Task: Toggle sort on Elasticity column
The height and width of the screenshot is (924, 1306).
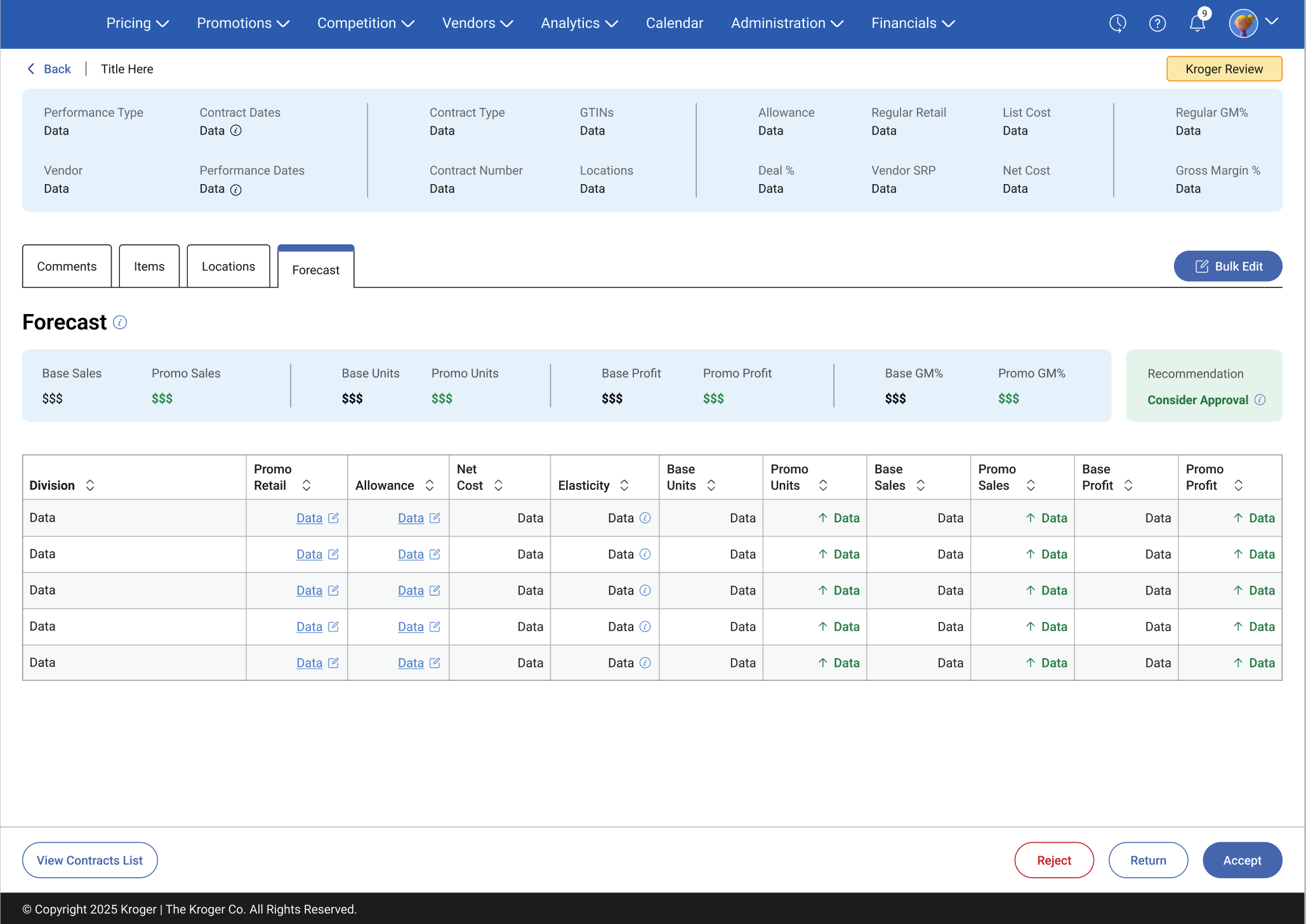Action: click(x=624, y=485)
